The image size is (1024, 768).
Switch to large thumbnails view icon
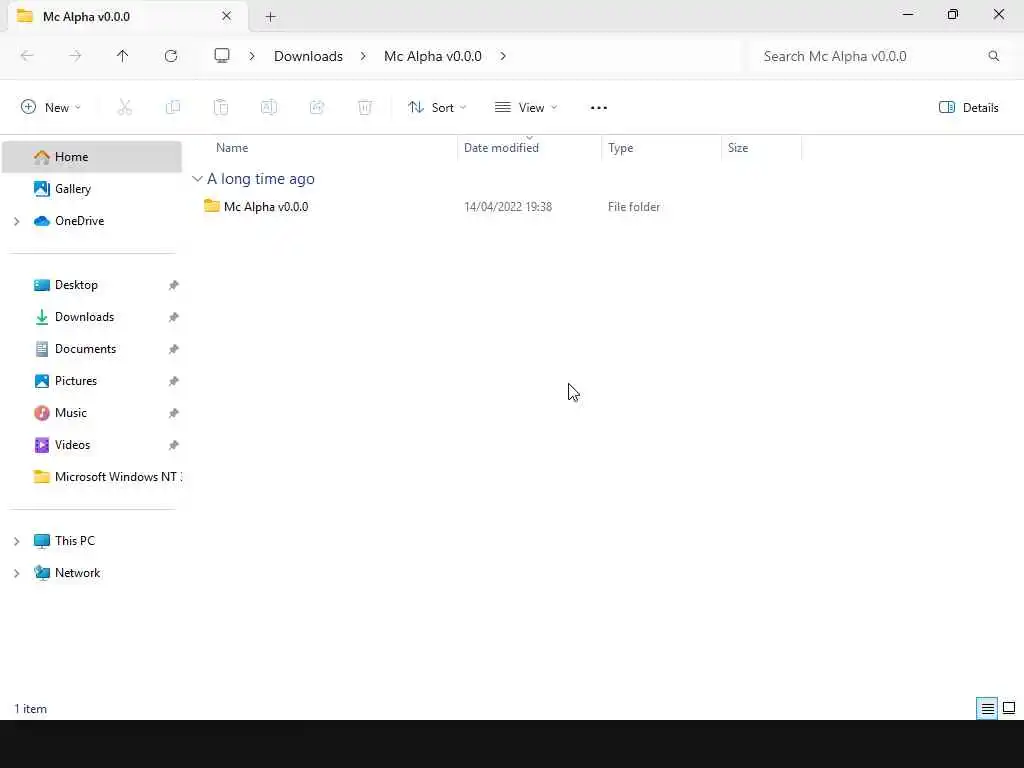coord(1009,708)
